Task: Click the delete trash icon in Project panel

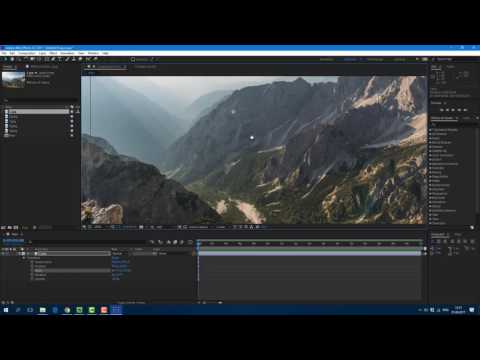Action: click(35, 227)
